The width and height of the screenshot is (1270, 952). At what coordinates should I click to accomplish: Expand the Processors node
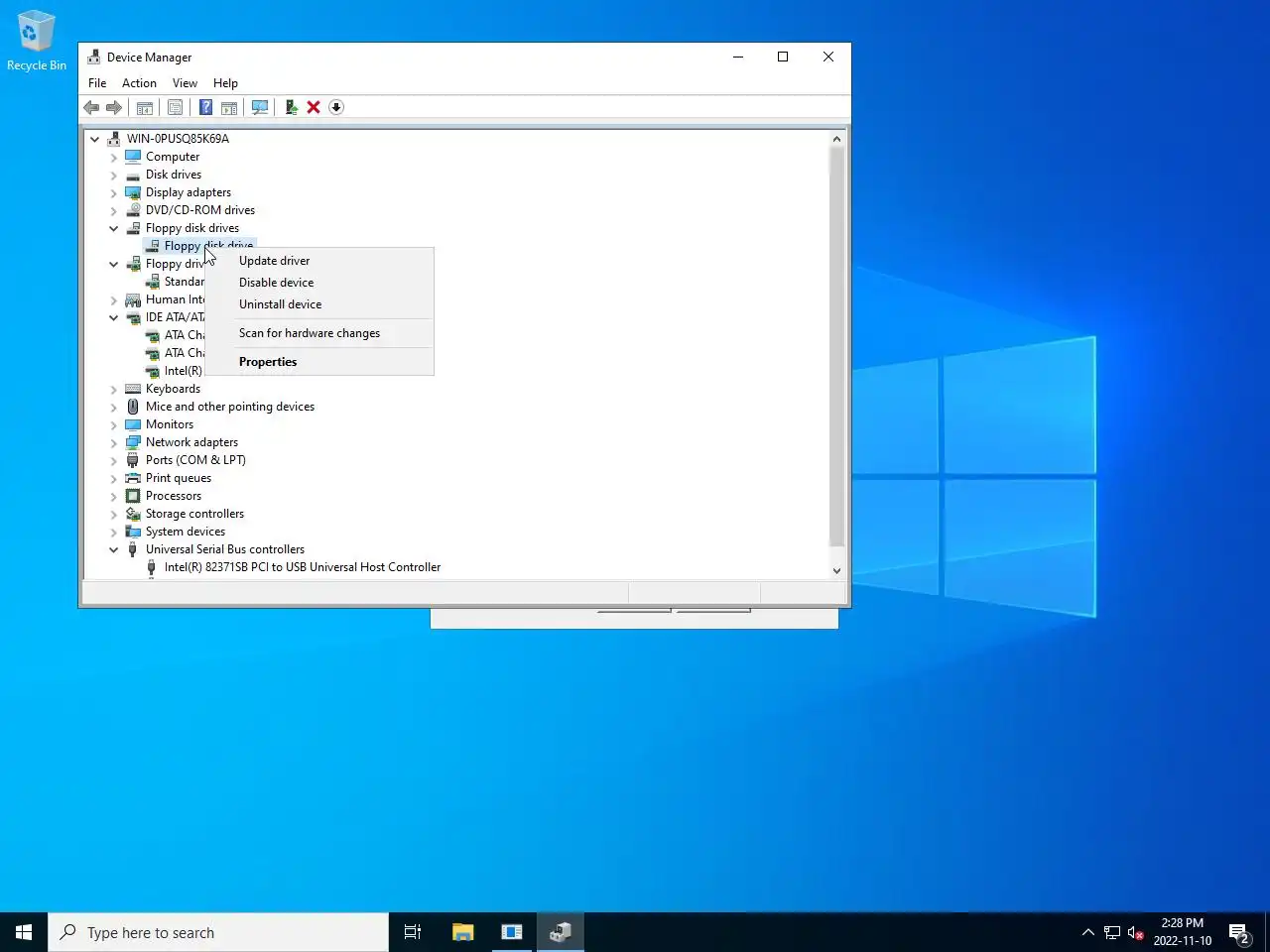coord(114,496)
